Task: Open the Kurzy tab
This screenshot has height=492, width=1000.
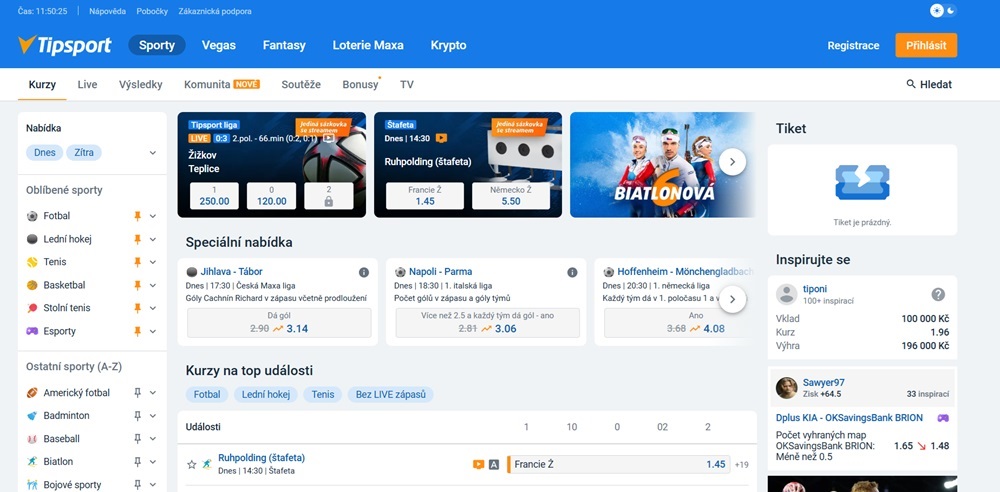Action: click(42, 84)
